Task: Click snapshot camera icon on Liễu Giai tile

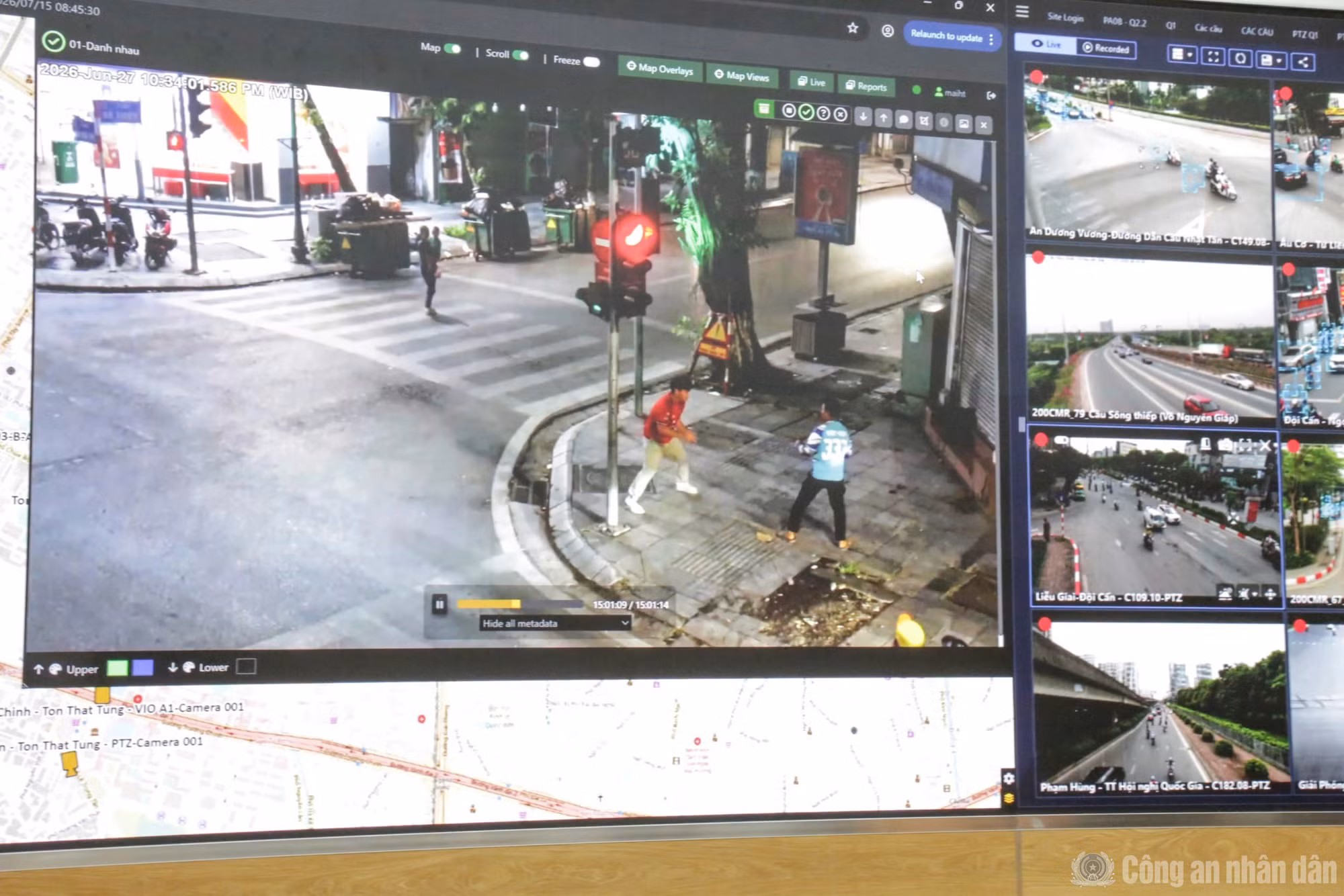Action: [1225, 445]
